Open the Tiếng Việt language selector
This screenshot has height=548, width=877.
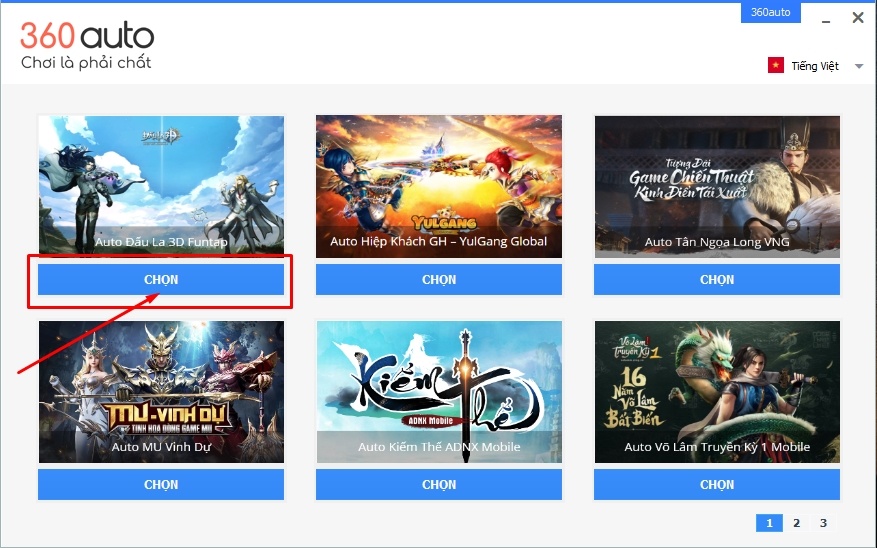coord(815,66)
